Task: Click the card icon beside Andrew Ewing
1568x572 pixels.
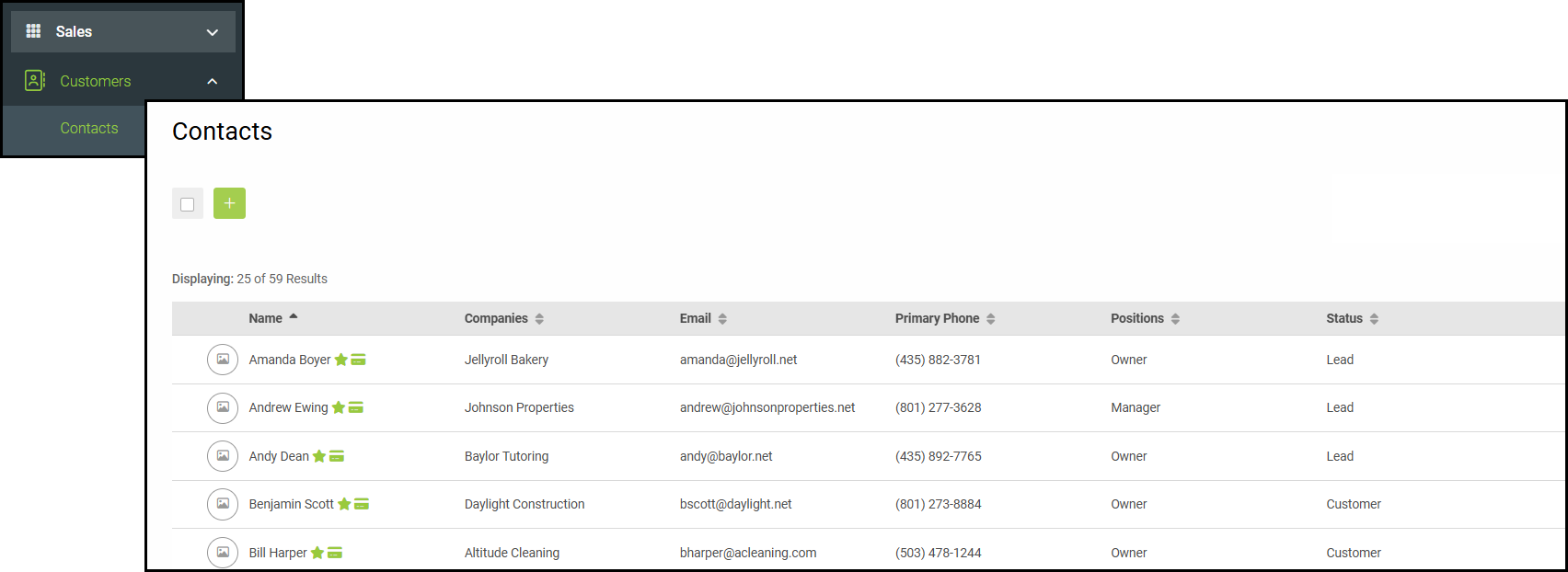Action: click(356, 407)
